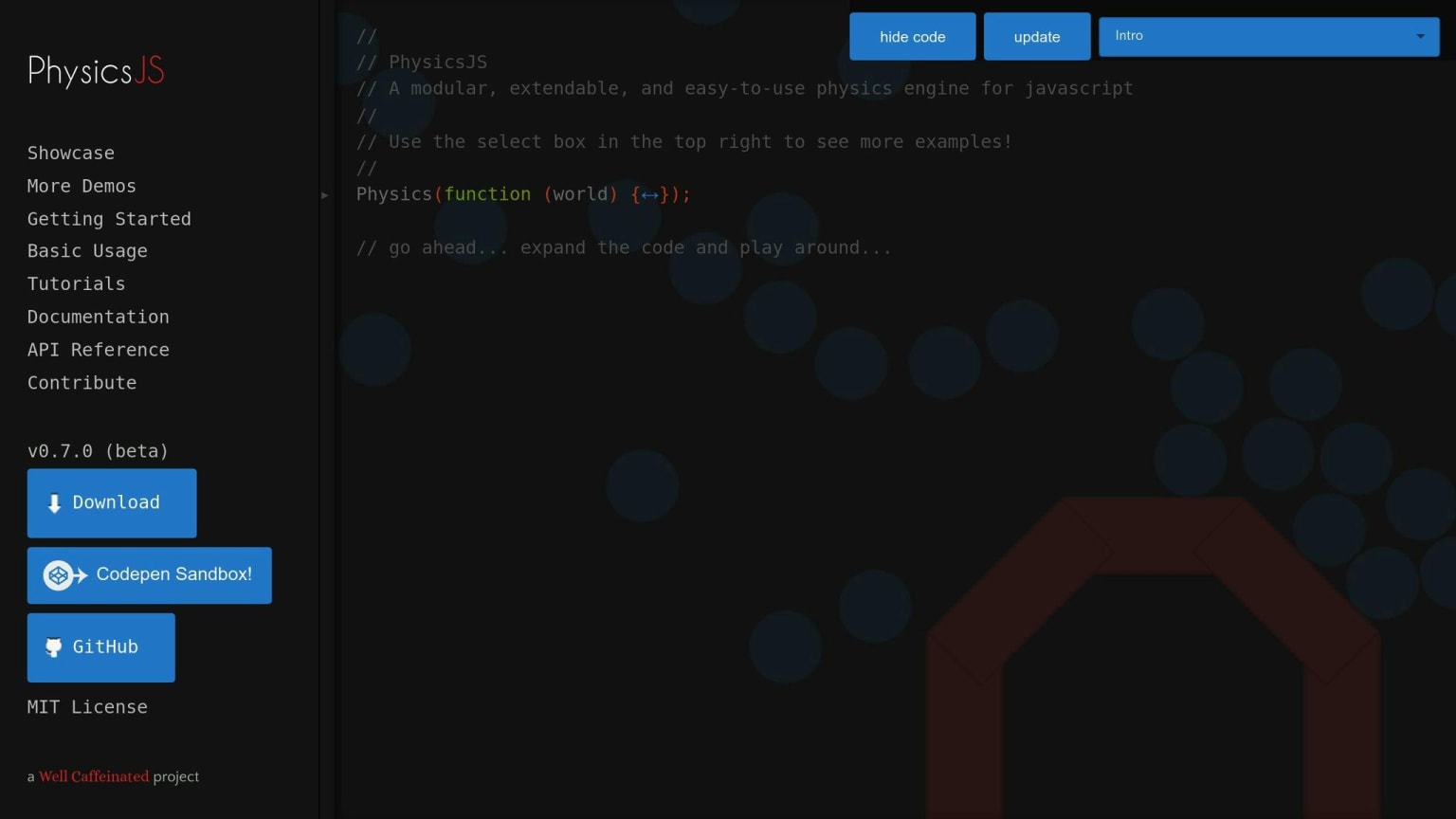The width and height of the screenshot is (1456, 819).
Task: Go to More Demos
Action: tap(82, 187)
